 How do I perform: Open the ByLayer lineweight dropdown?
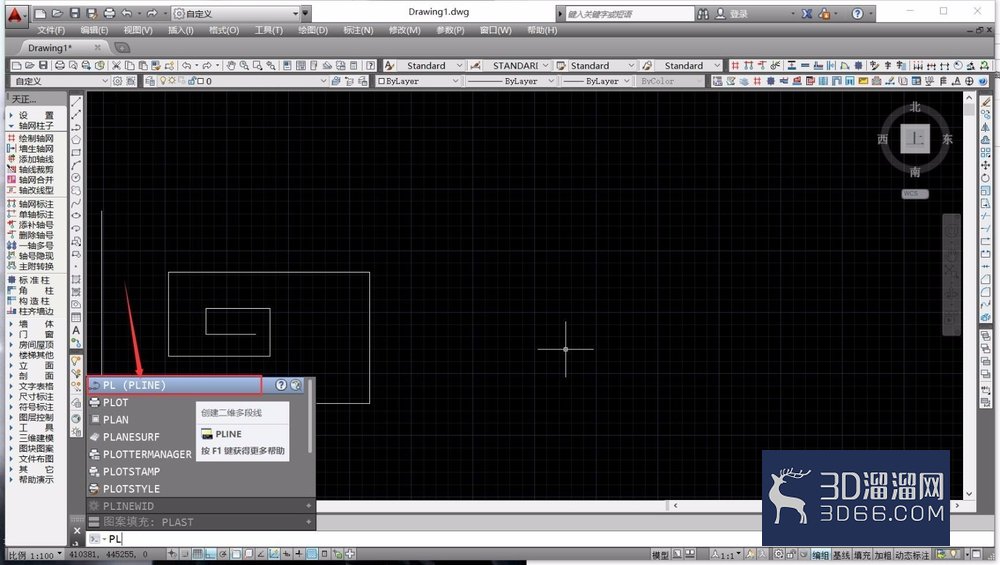pyautogui.click(x=596, y=81)
